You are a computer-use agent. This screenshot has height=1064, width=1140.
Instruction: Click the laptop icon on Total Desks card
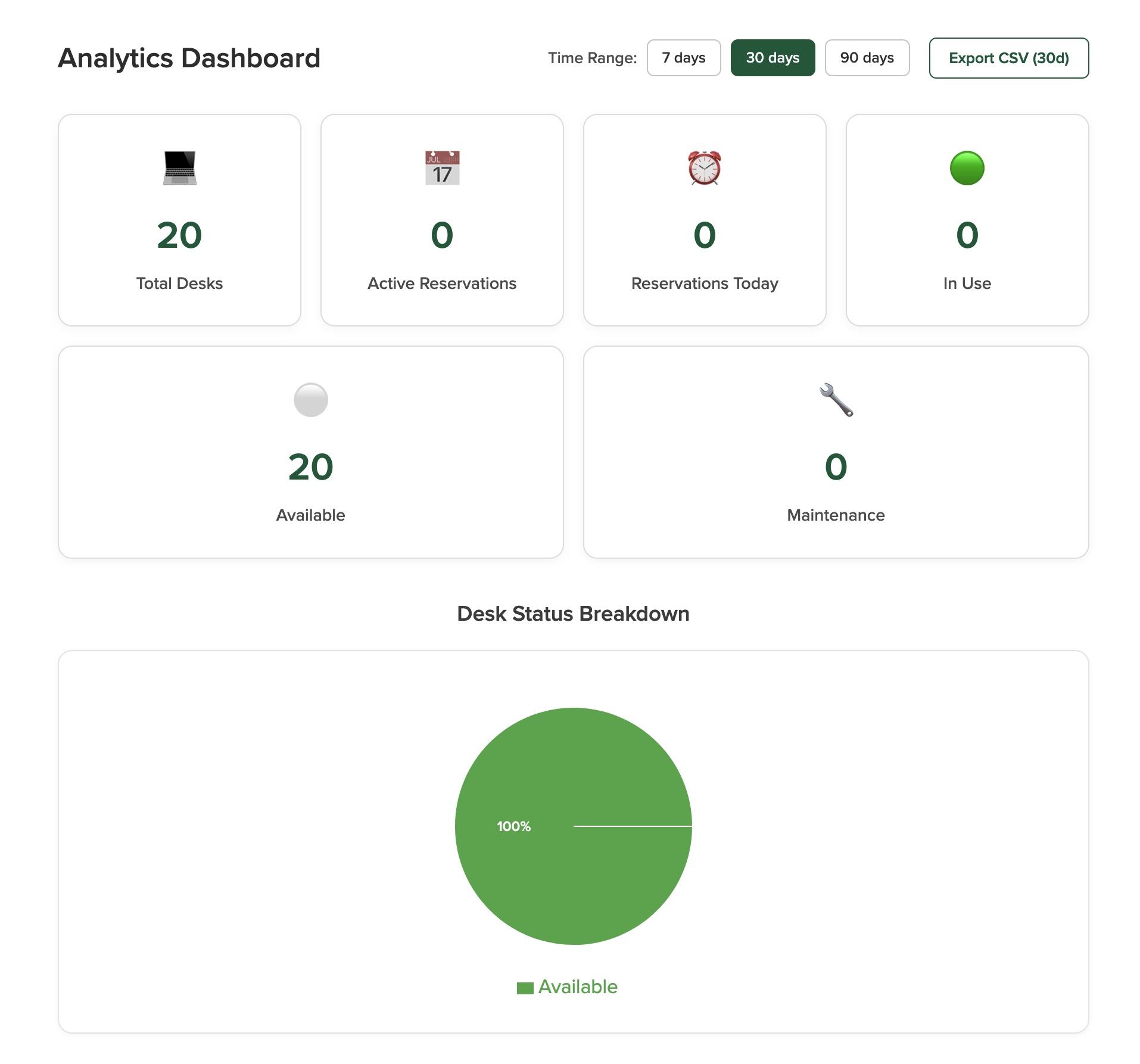[x=179, y=167]
